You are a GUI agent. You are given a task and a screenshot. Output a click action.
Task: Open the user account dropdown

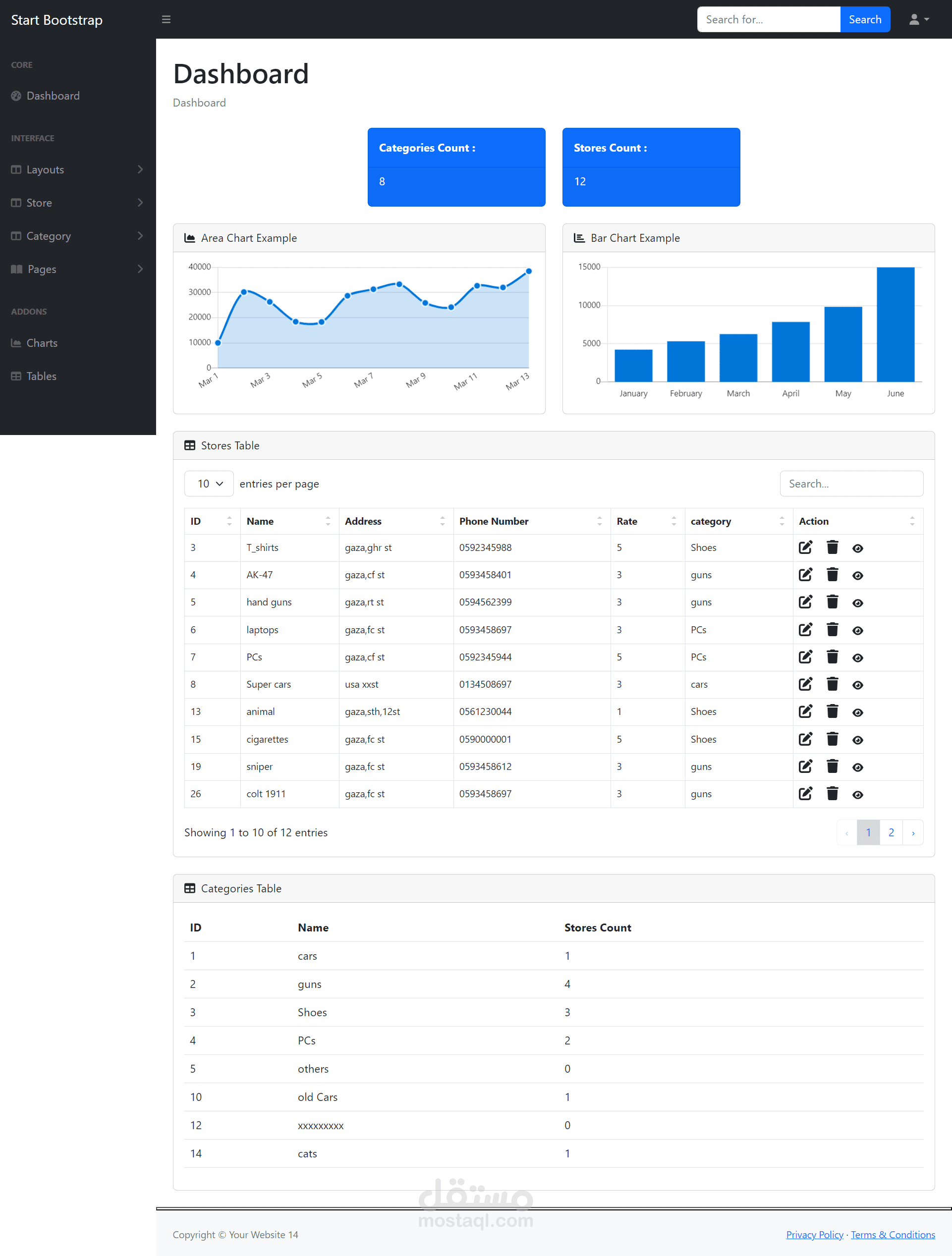pos(918,19)
